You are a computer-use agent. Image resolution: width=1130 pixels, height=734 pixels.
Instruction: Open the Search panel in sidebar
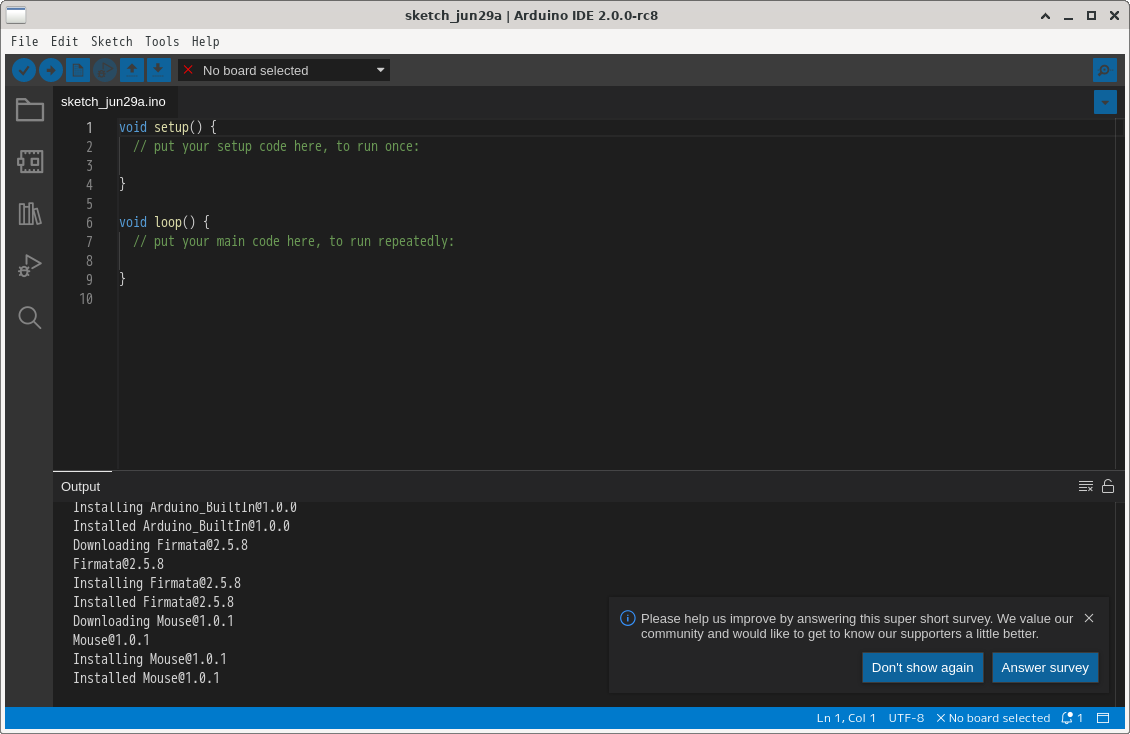click(30, 318)
